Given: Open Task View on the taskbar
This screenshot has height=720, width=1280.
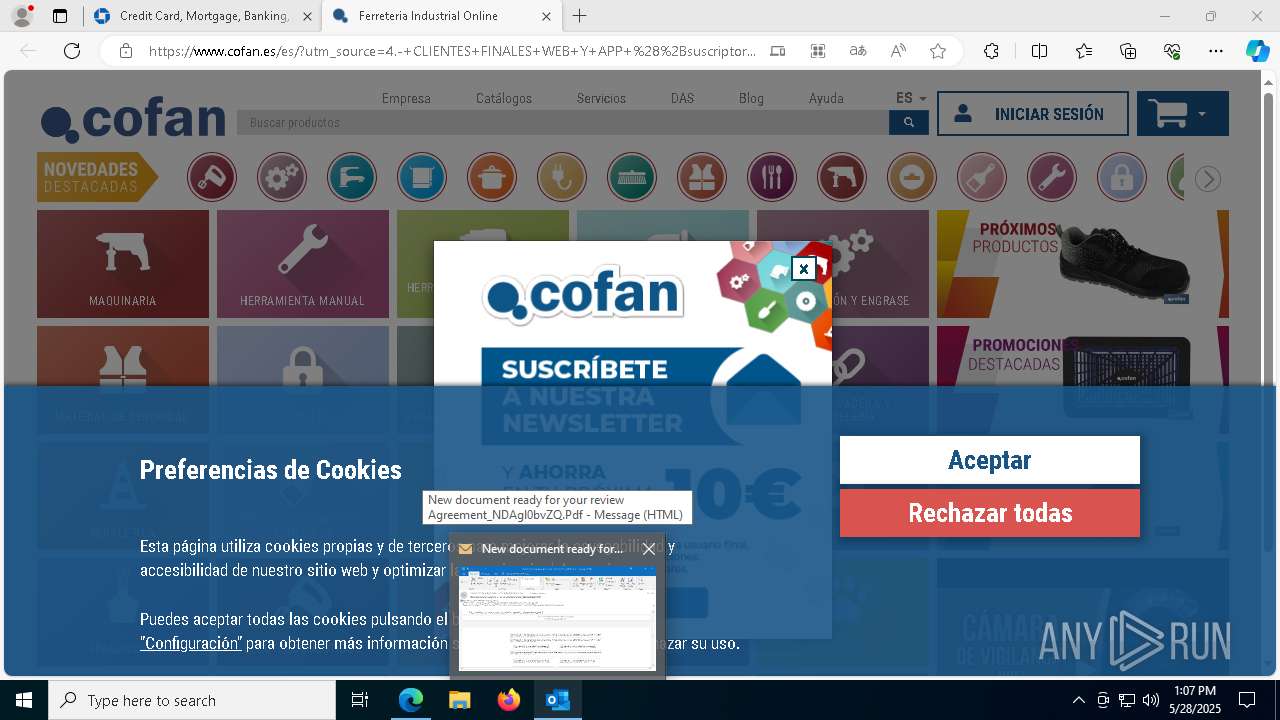Looking at the screenshot, I should pyautogui.click(x=360, y=700).
